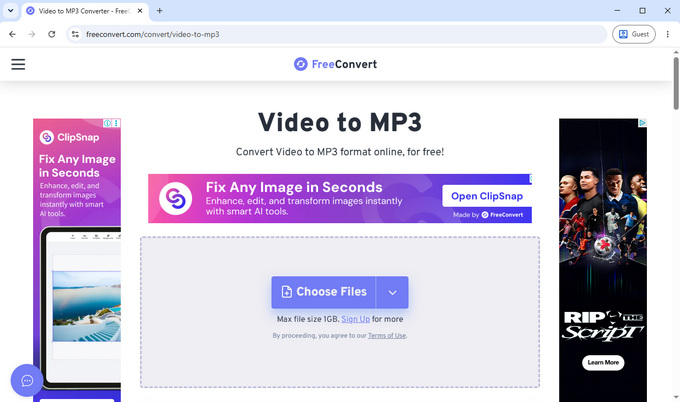Click Learn More on the Rip the Script ad

(603, 363)
